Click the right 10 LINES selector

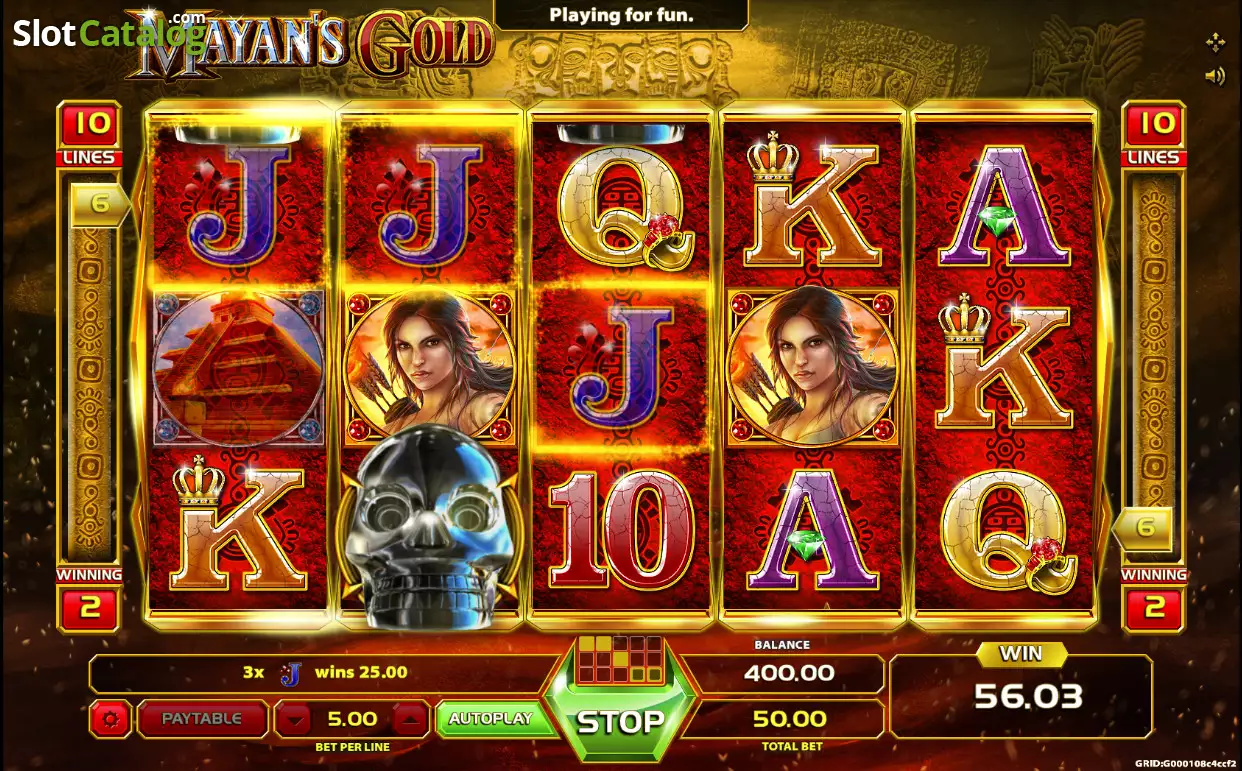coord(1154,134)
